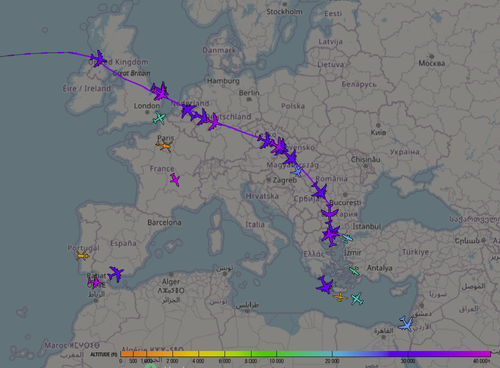
Task: Click the Antalya city label
Action: pyautogui.click(x=380, y=268)
